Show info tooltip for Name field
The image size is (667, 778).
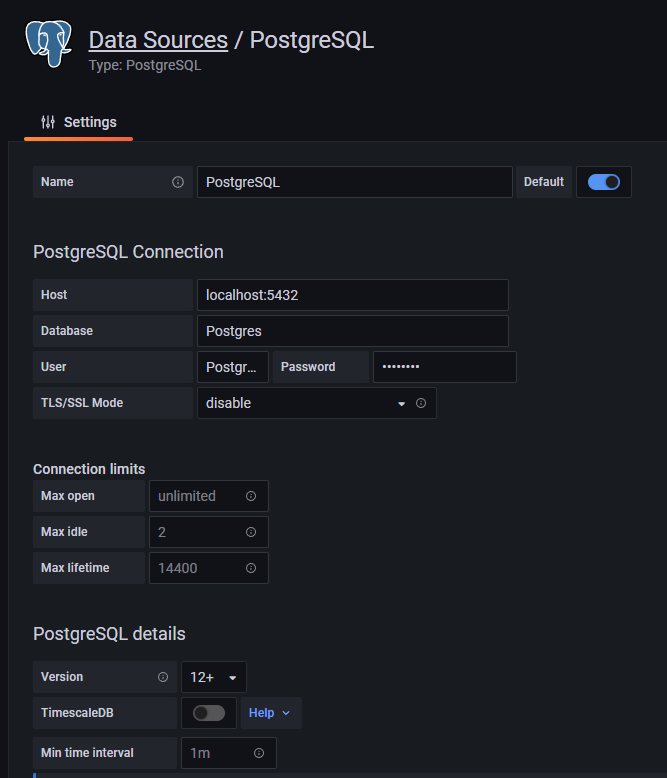[178, 182]
